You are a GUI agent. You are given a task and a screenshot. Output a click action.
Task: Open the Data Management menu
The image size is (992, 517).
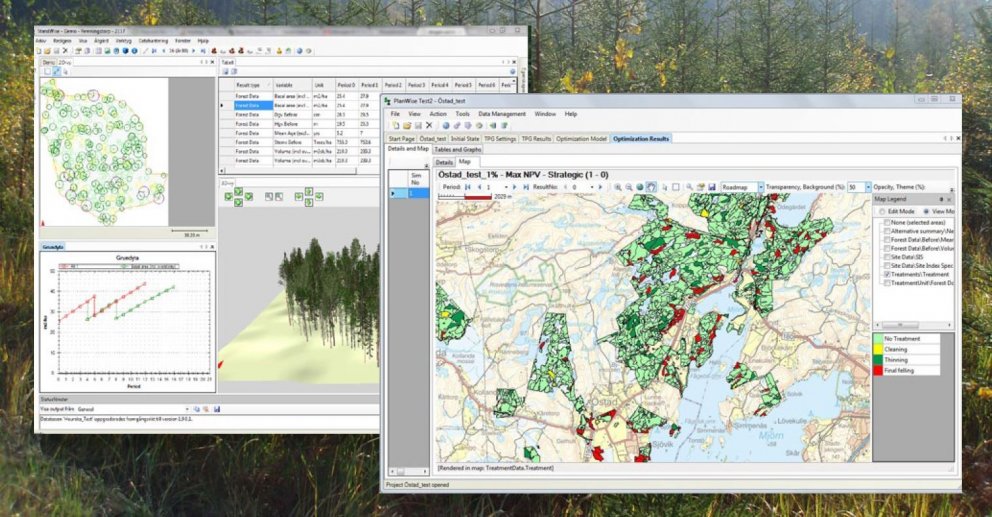(501, 114)
